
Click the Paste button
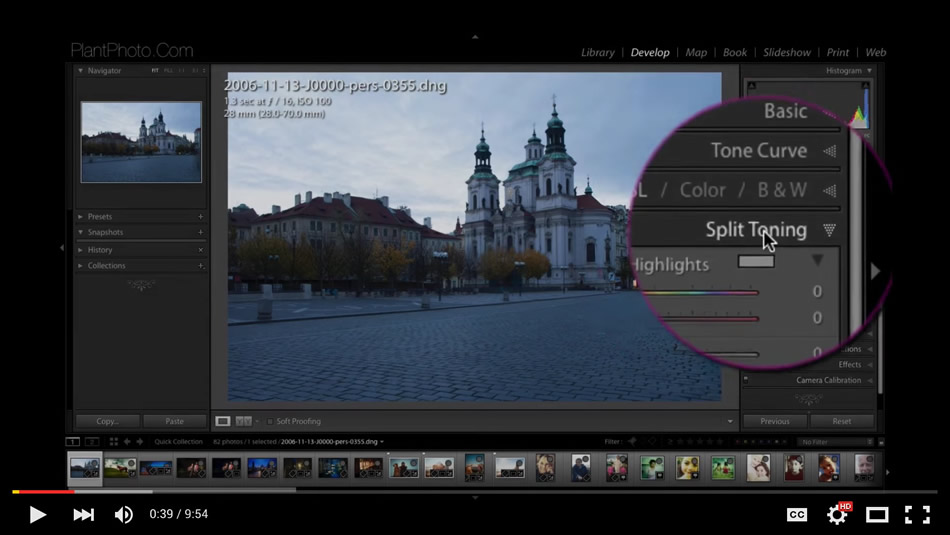click(174, 421)
